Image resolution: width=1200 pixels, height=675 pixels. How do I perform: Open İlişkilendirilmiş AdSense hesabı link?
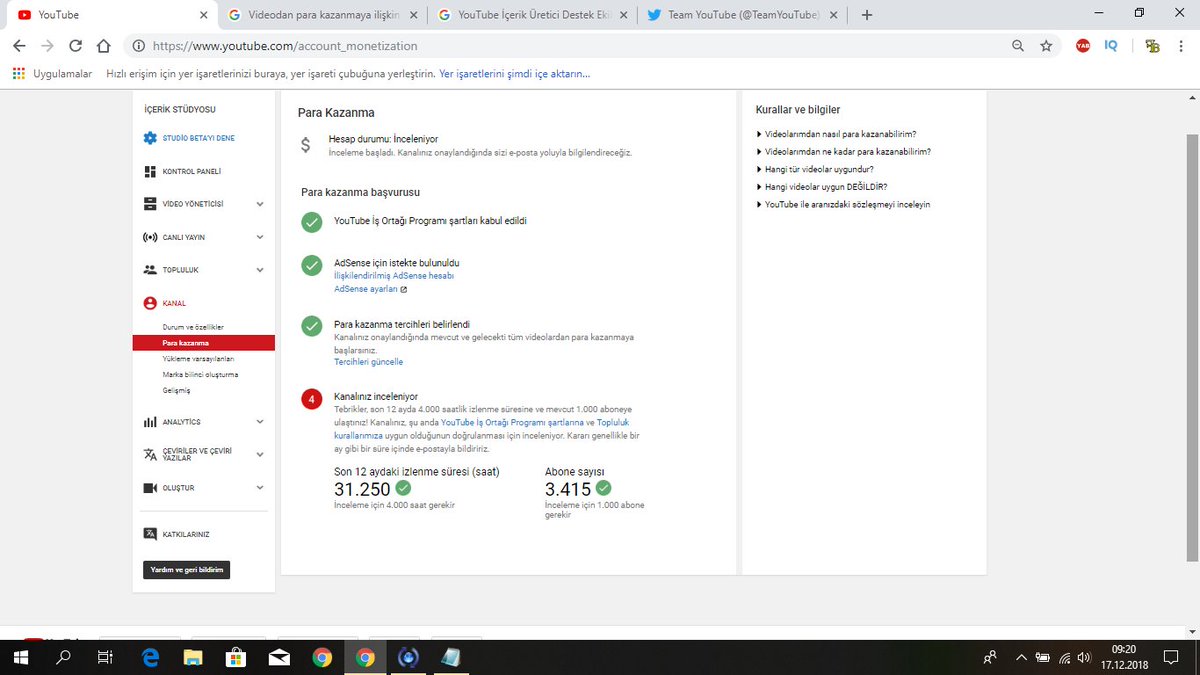point(394,275)
